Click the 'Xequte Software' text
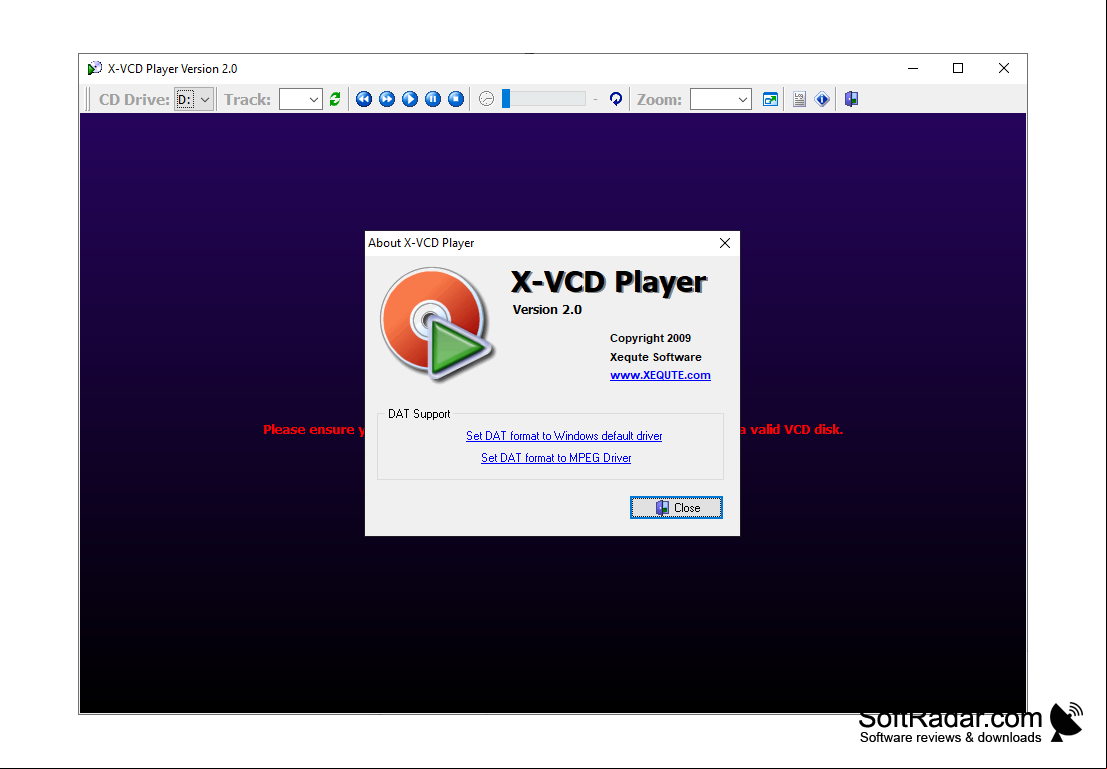 656,357
